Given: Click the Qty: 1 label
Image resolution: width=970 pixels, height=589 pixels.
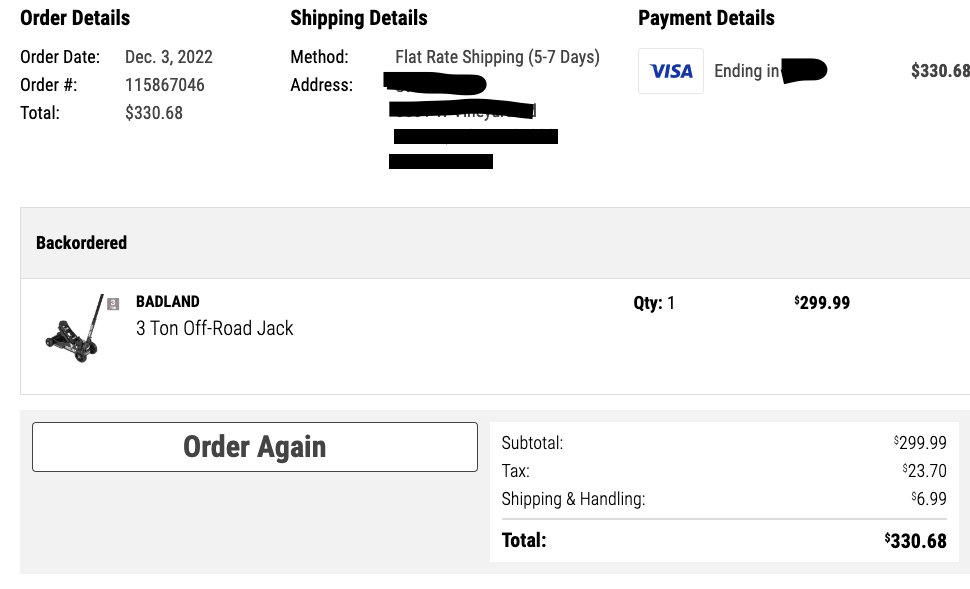Looking at the screenshot, I should (x=654, y=303).
